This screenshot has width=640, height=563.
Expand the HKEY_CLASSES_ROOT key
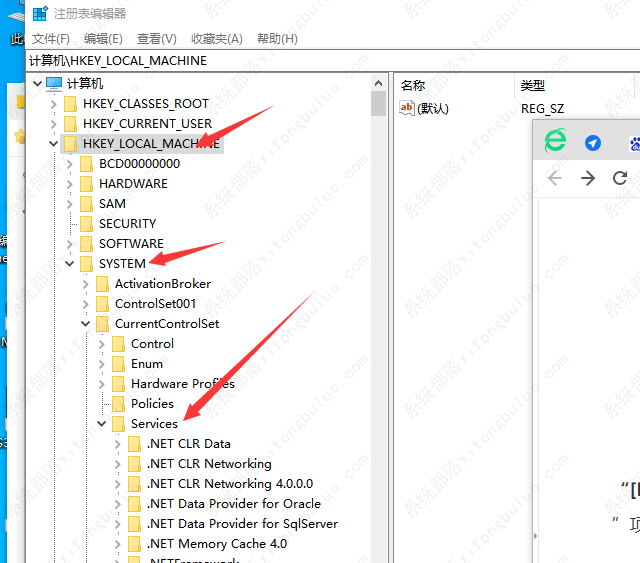click(x=54, y=104)
